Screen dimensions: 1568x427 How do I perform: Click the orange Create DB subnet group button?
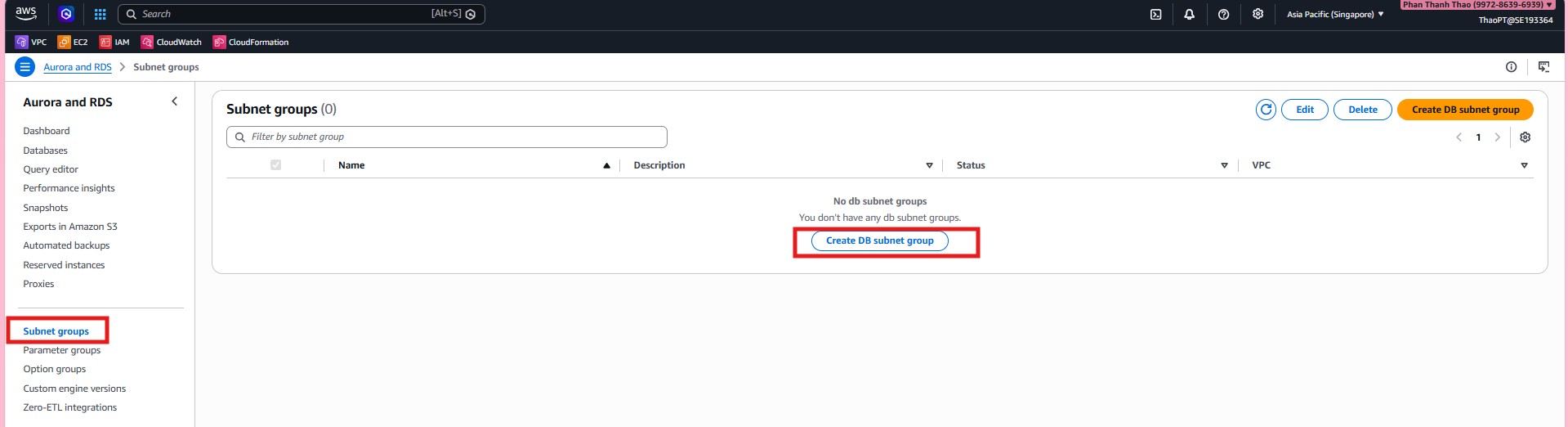point(1465,110)
